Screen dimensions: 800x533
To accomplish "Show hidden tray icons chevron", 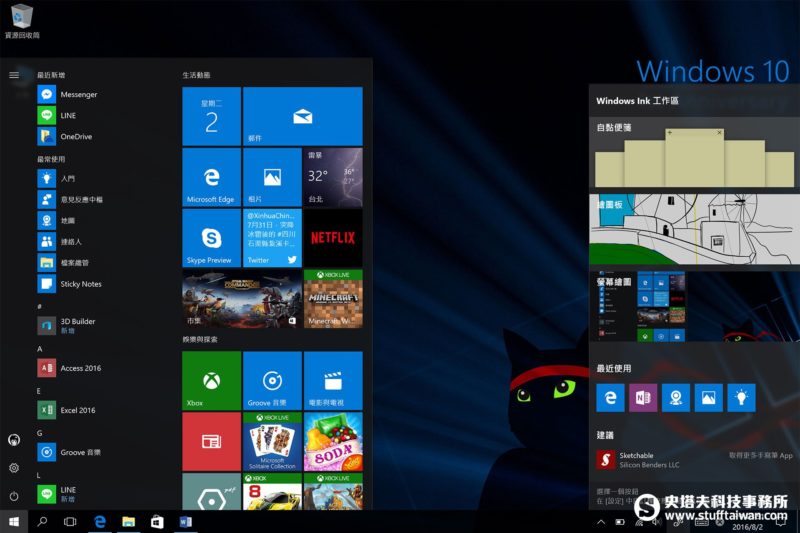I will coord(601,522).
